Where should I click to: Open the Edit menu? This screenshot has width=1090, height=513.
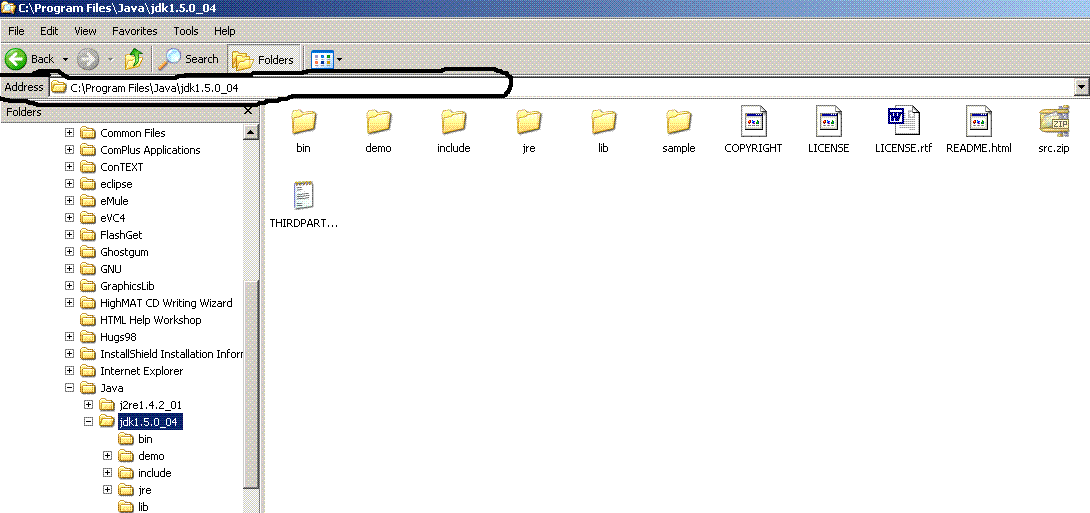click(x=49, y=31)
